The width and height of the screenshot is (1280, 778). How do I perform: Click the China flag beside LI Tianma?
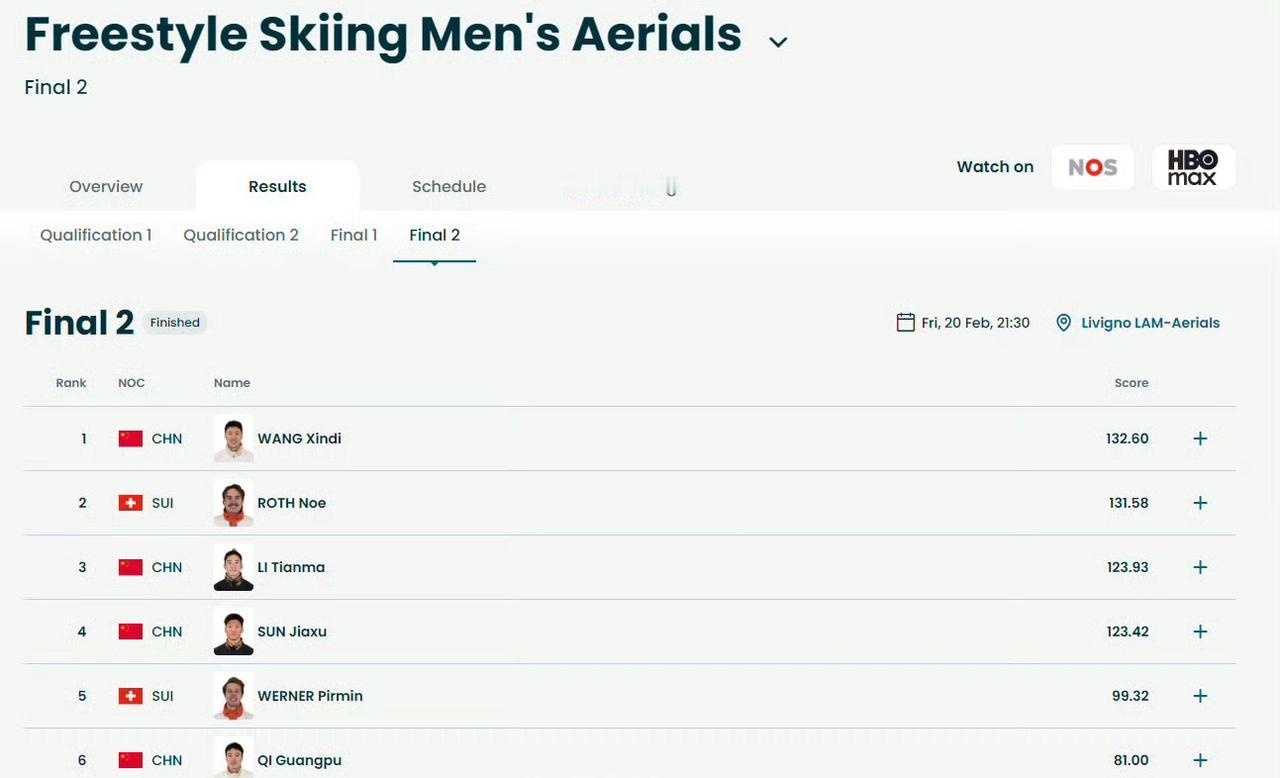coord(131,567)
